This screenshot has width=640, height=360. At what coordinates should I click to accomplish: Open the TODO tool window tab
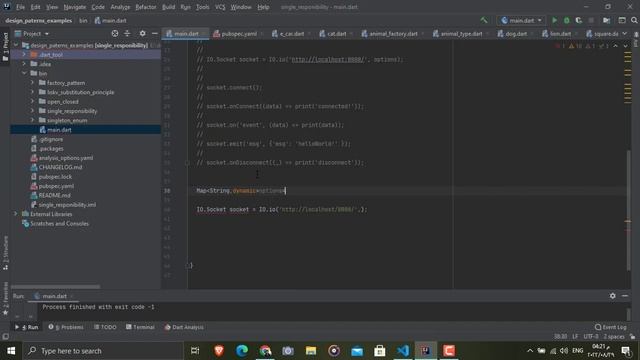105,327
